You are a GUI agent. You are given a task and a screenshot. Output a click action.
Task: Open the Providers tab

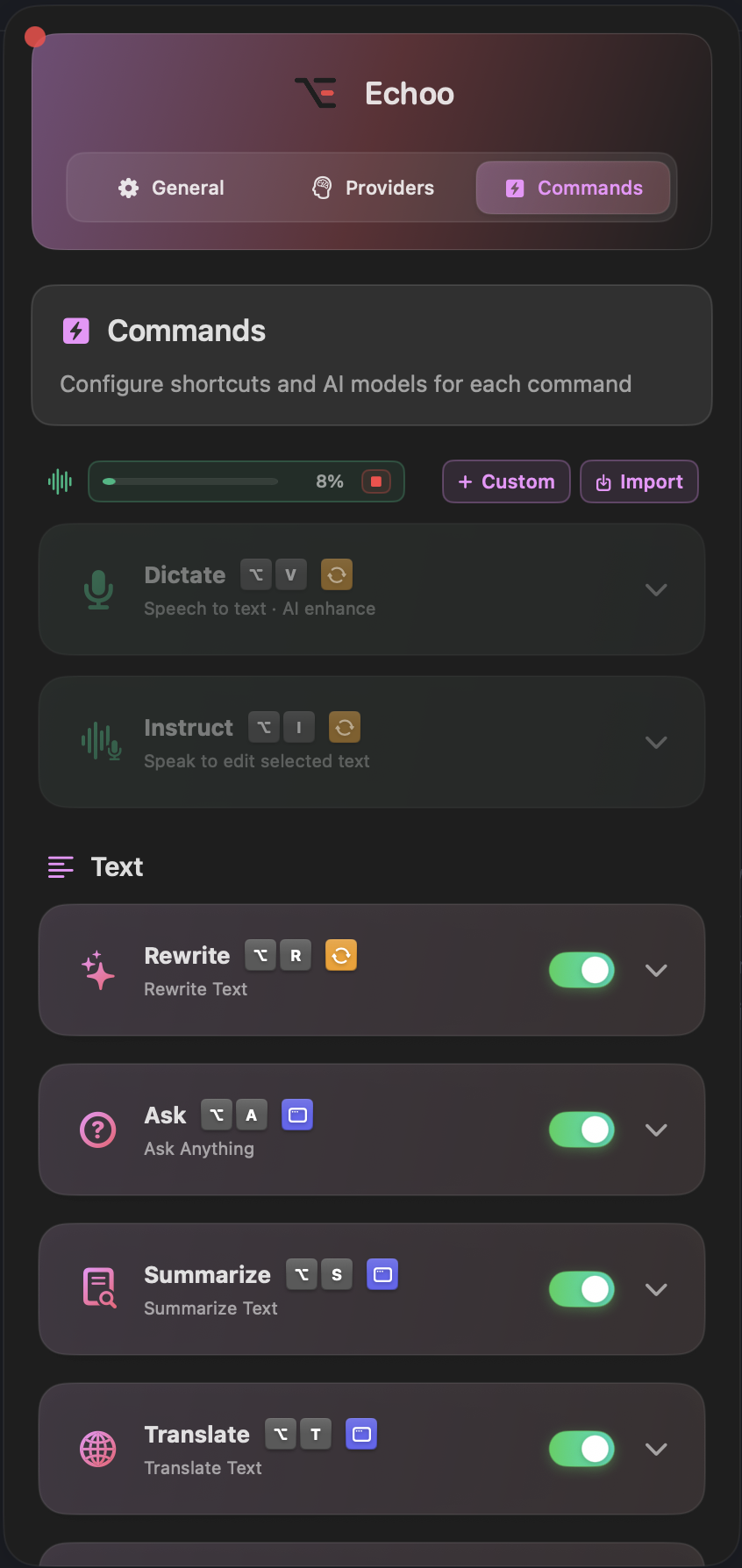(373, 188)
